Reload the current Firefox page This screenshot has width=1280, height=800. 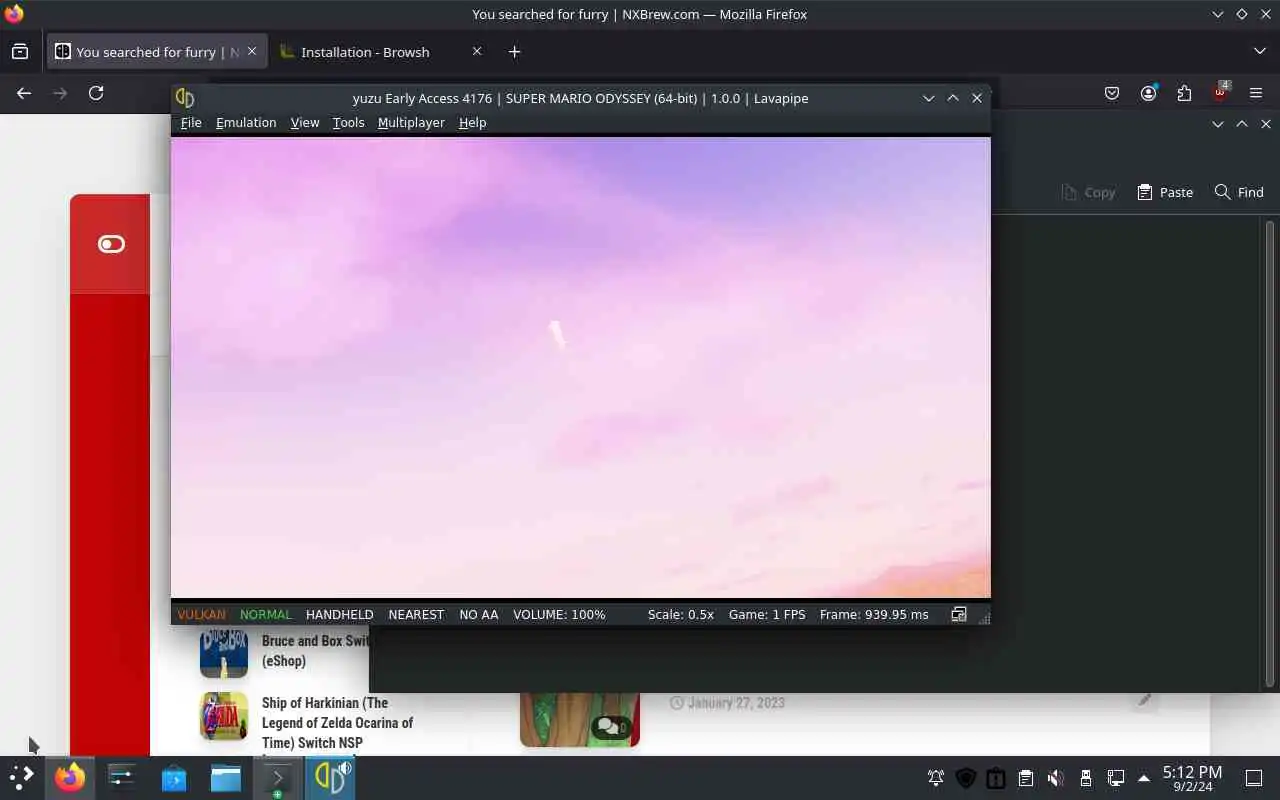(96, 93)
